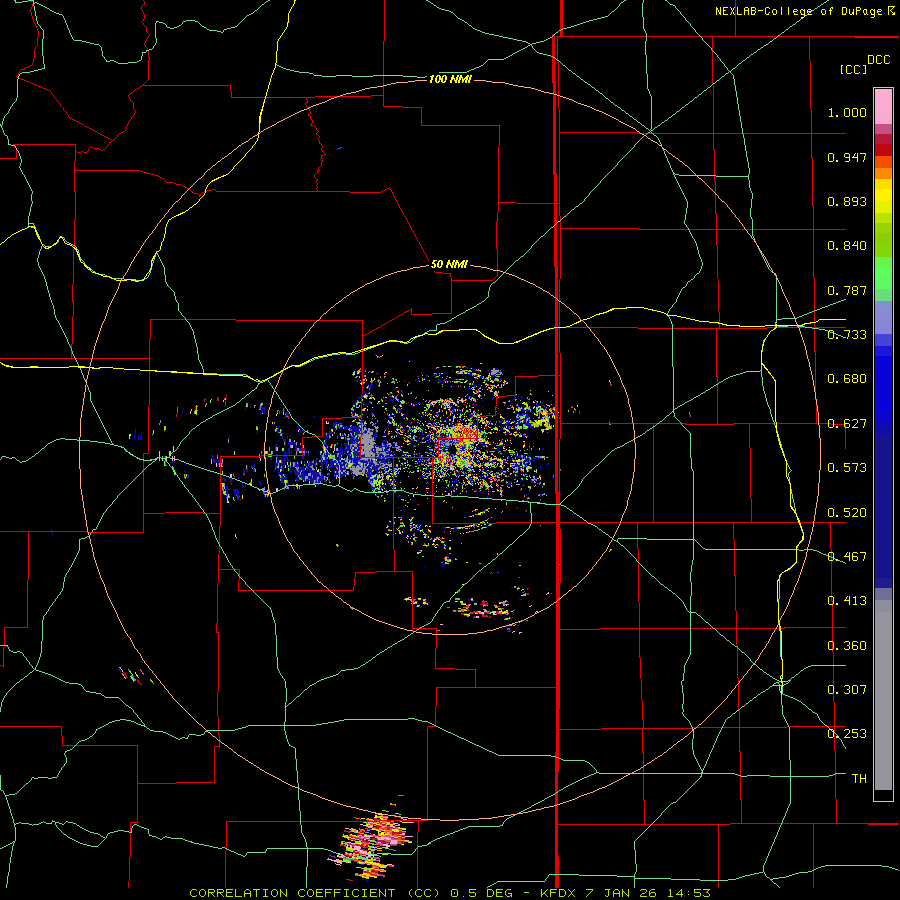Pick the bright blue color bar segment
Viewport: 900px width, 900px height.
click(x=883, y=390)
